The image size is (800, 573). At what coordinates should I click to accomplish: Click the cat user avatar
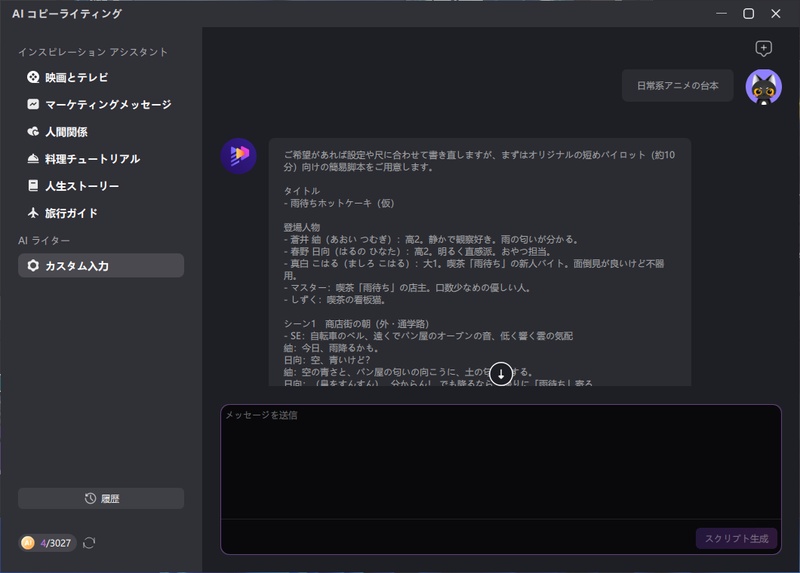click(763, 87)
